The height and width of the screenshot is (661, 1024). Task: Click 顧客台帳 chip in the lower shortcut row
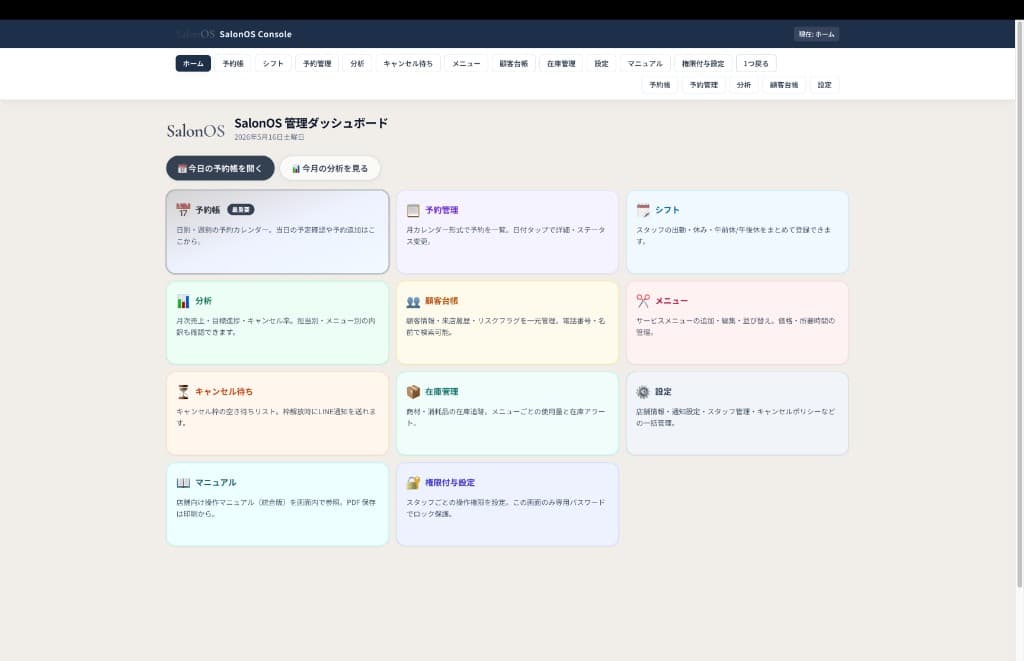point(784,85)
